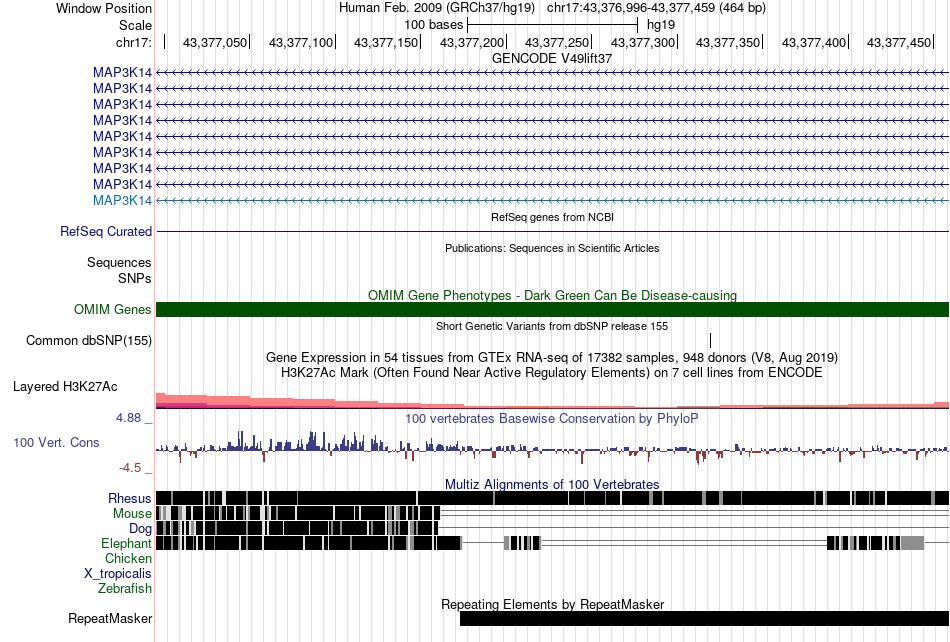The height and width of the screenshot is (642, 950).
Task: Click the Dog species label
Action: (141, 529)
